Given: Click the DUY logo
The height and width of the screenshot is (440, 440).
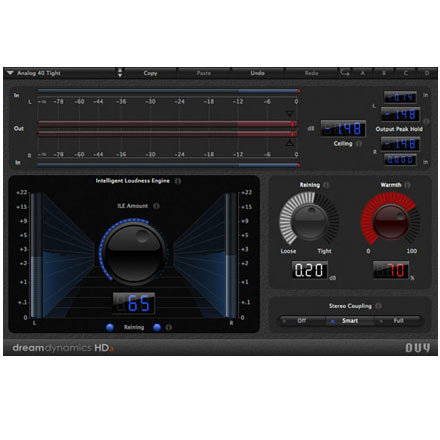Looking at the screenshot, I should (x=417, y=348).
